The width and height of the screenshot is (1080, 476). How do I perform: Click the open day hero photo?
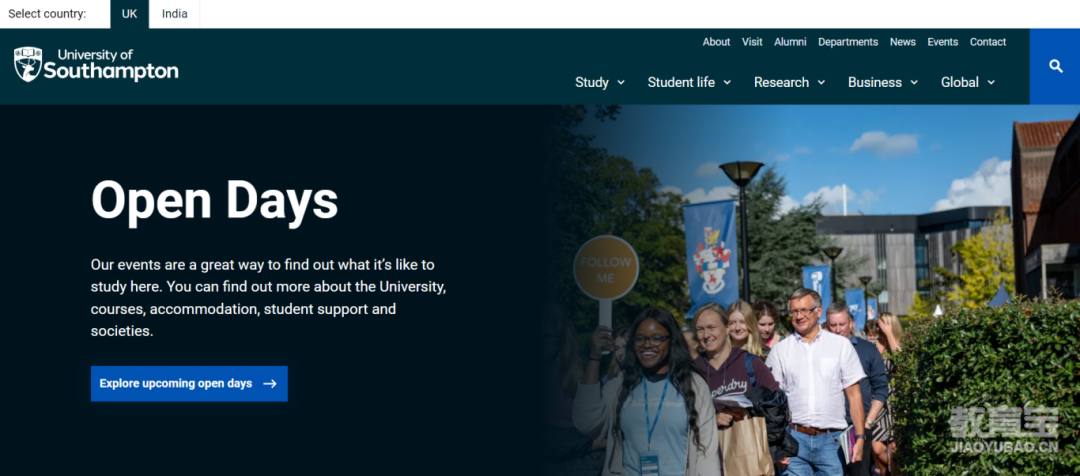[x=813, y=290]
